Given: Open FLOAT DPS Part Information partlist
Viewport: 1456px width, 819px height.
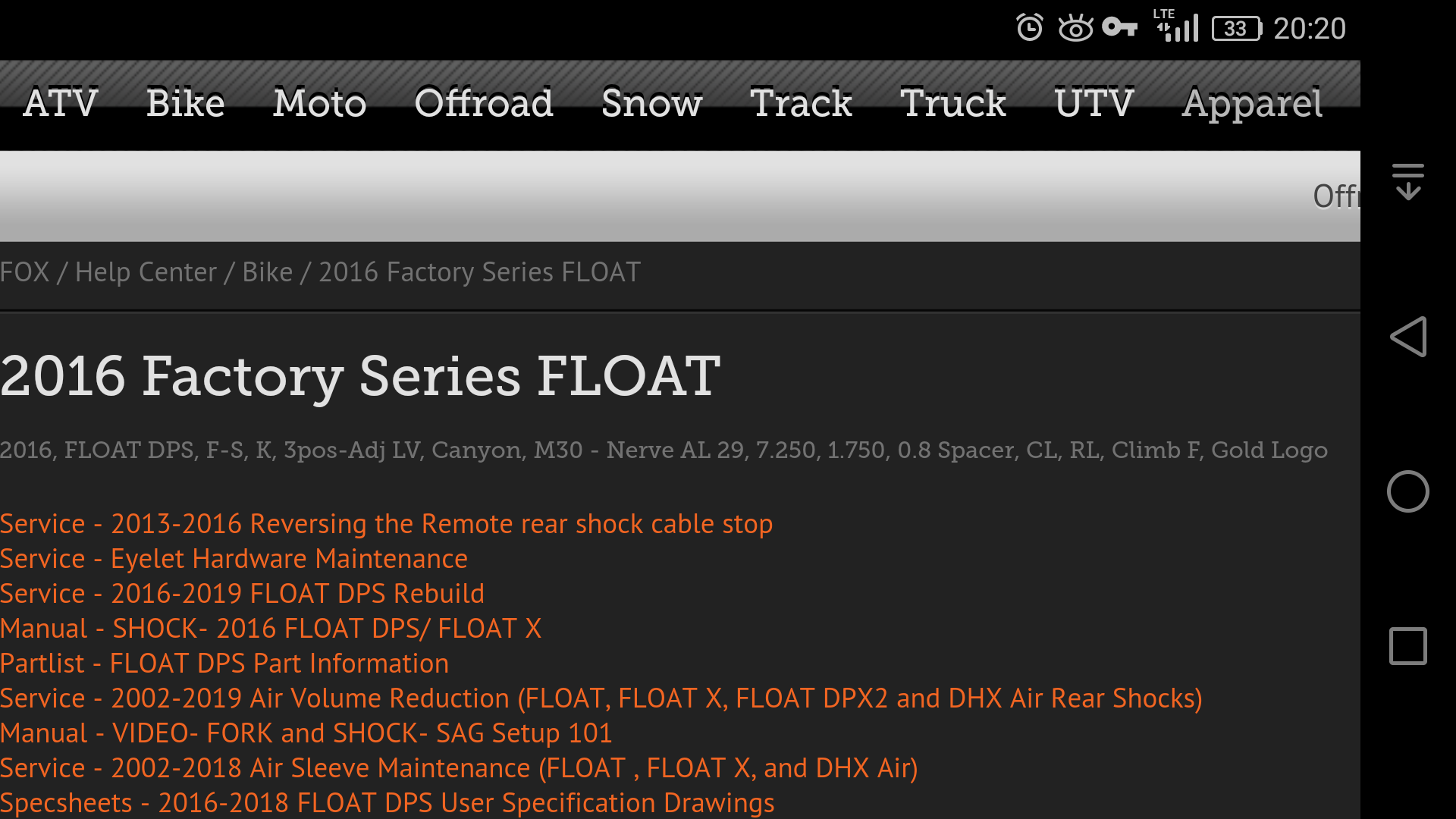Looking at the screenshot, I should point(224,664).
